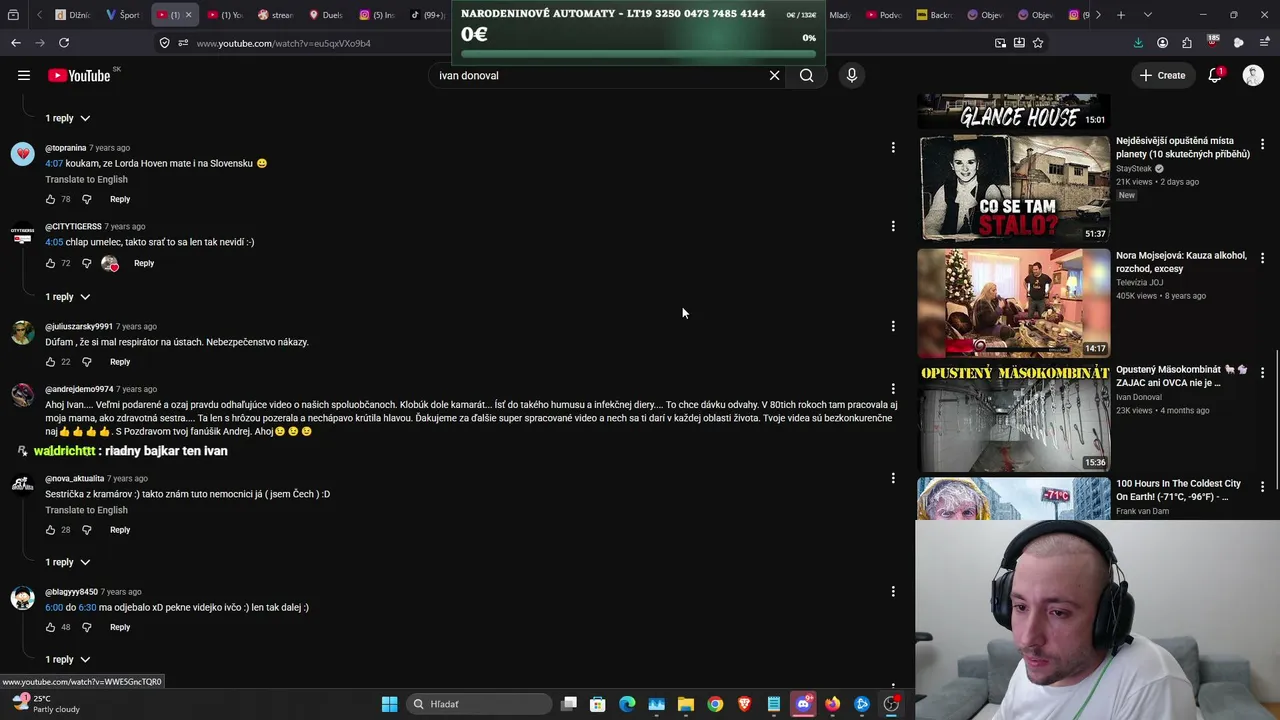The width and height of the screenshot is (1280, 720).
Task: Open options menu for @nova_aktualita comment
Action: [893, 478]
